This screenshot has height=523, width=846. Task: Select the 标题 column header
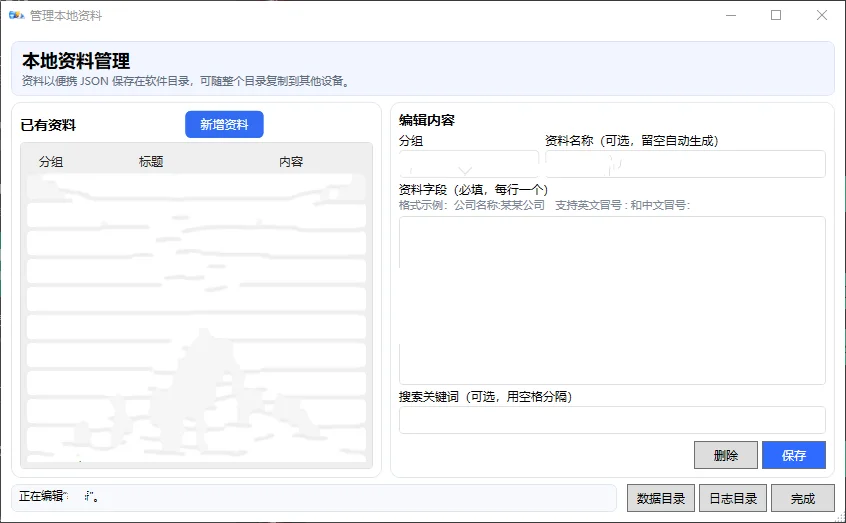click(151, 161)
